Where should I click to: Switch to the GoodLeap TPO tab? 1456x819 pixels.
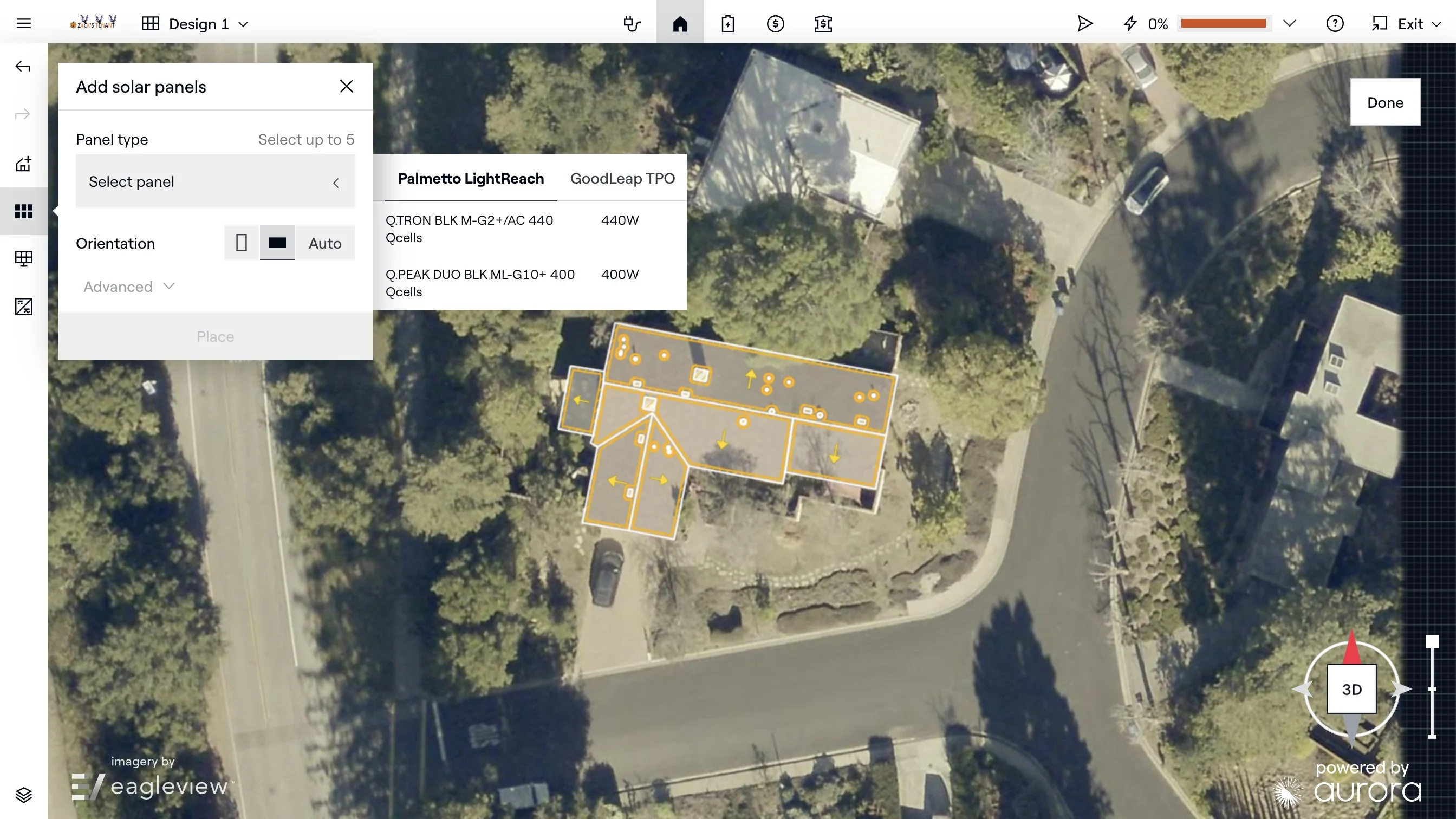pos(622,179)
